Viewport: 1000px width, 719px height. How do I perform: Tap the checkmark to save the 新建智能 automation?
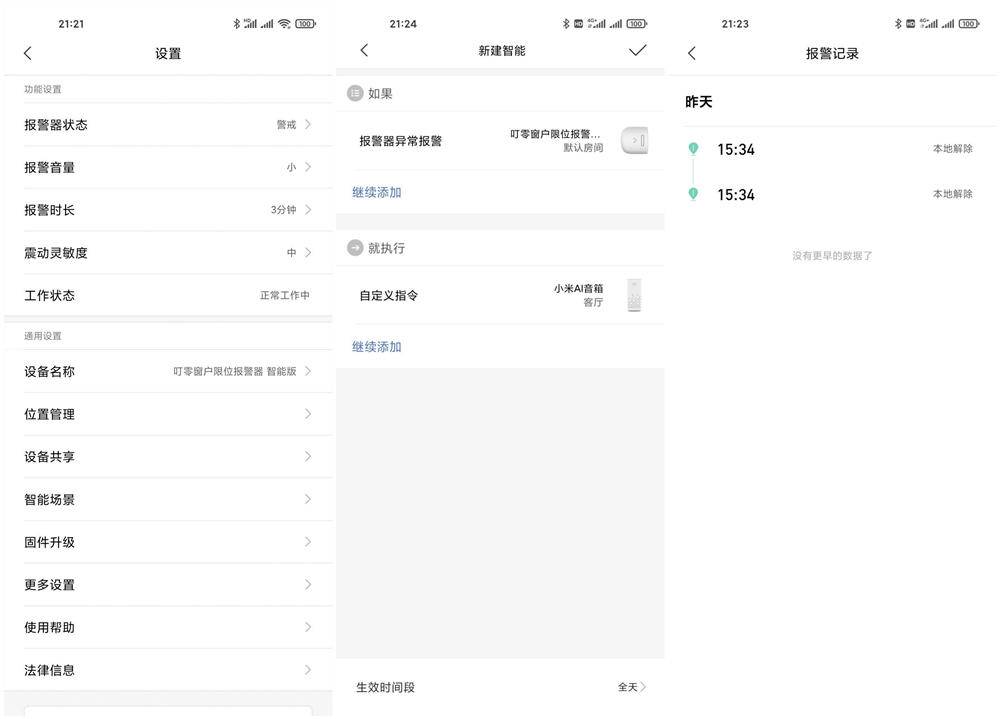[637, 49]
